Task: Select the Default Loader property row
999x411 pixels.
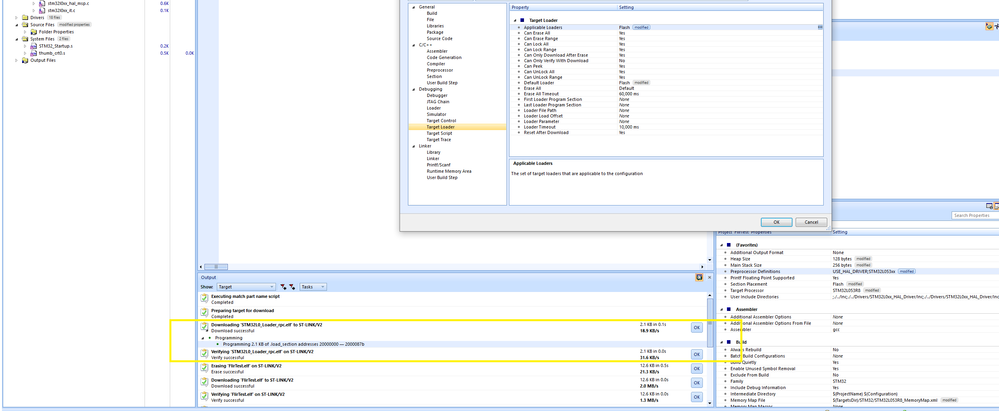Action: pyautogui.click(x=666, y=83)
